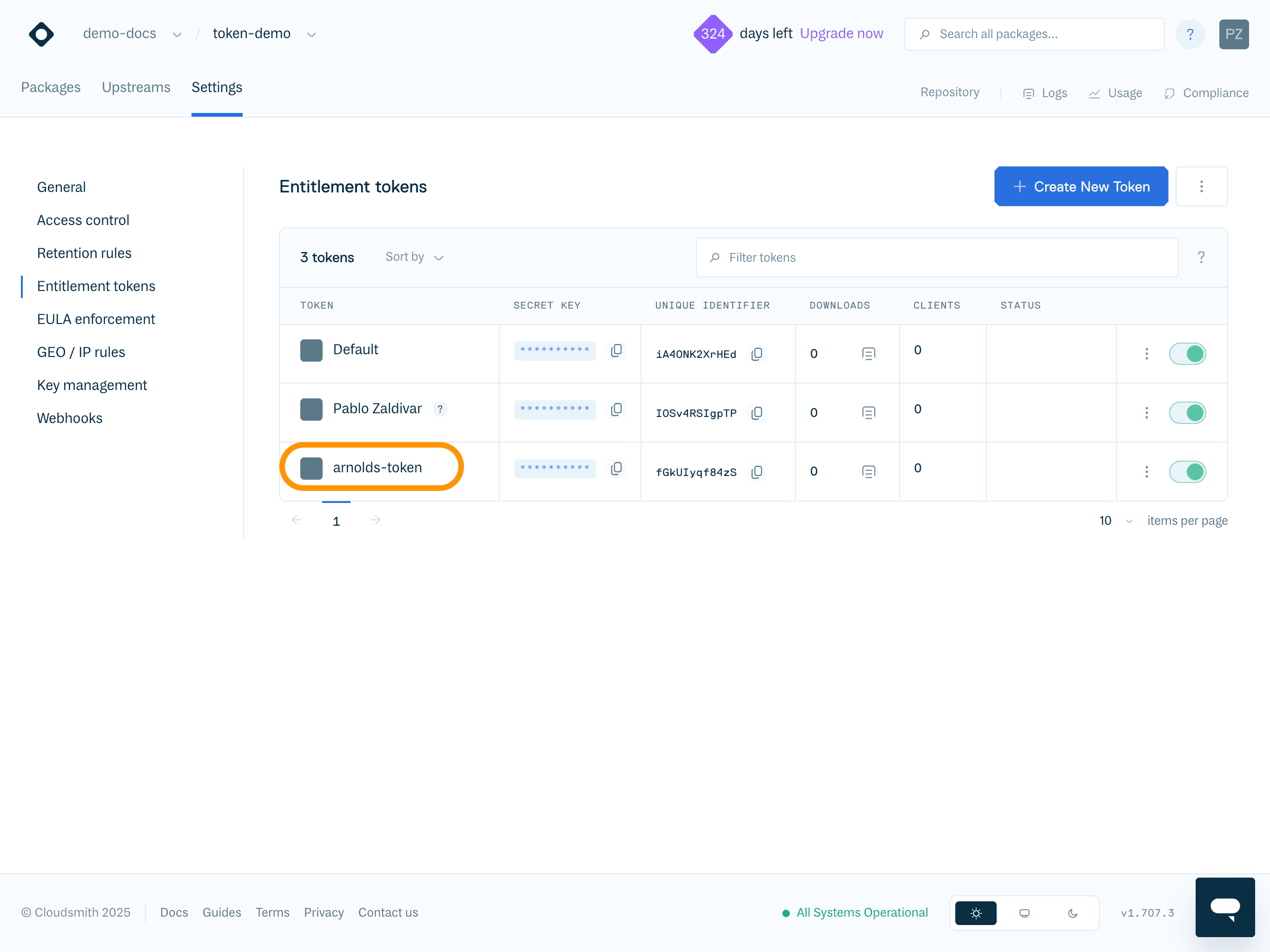Open the help question mark near the avatar
The height and width of the screenshot is (952, 1270).
click(x=1190, y=34)
